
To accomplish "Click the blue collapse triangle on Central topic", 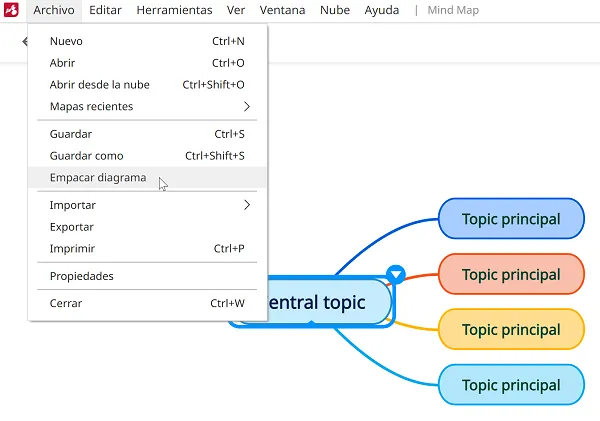I will (396, 274).
